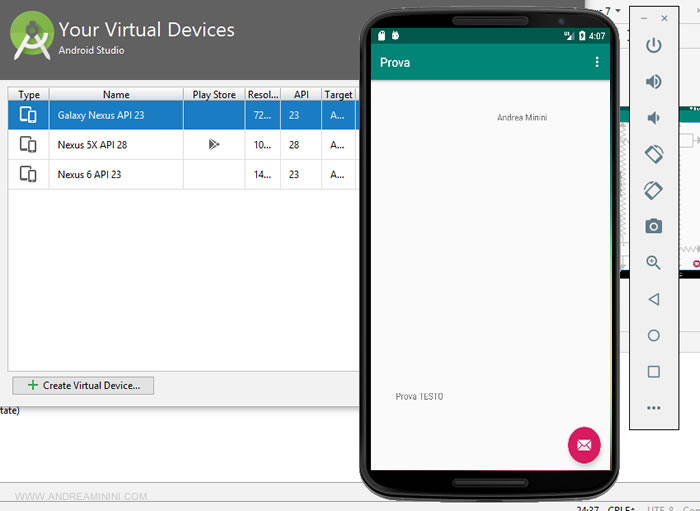700x511 pixels.
Task: Take a screenshot with the camera icon
Action: (654, 226)
